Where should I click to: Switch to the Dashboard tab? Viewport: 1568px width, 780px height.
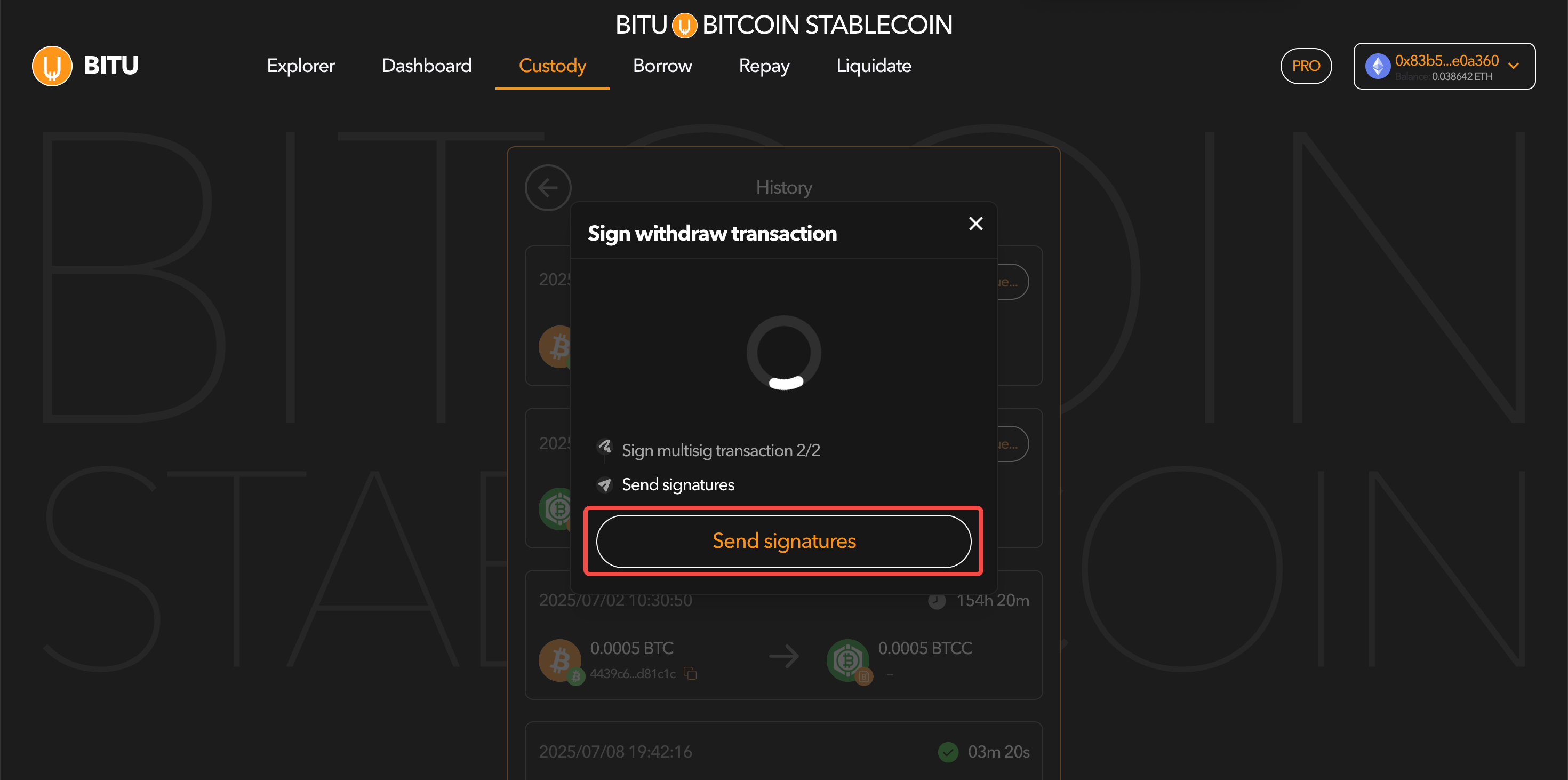click(426, 66)
